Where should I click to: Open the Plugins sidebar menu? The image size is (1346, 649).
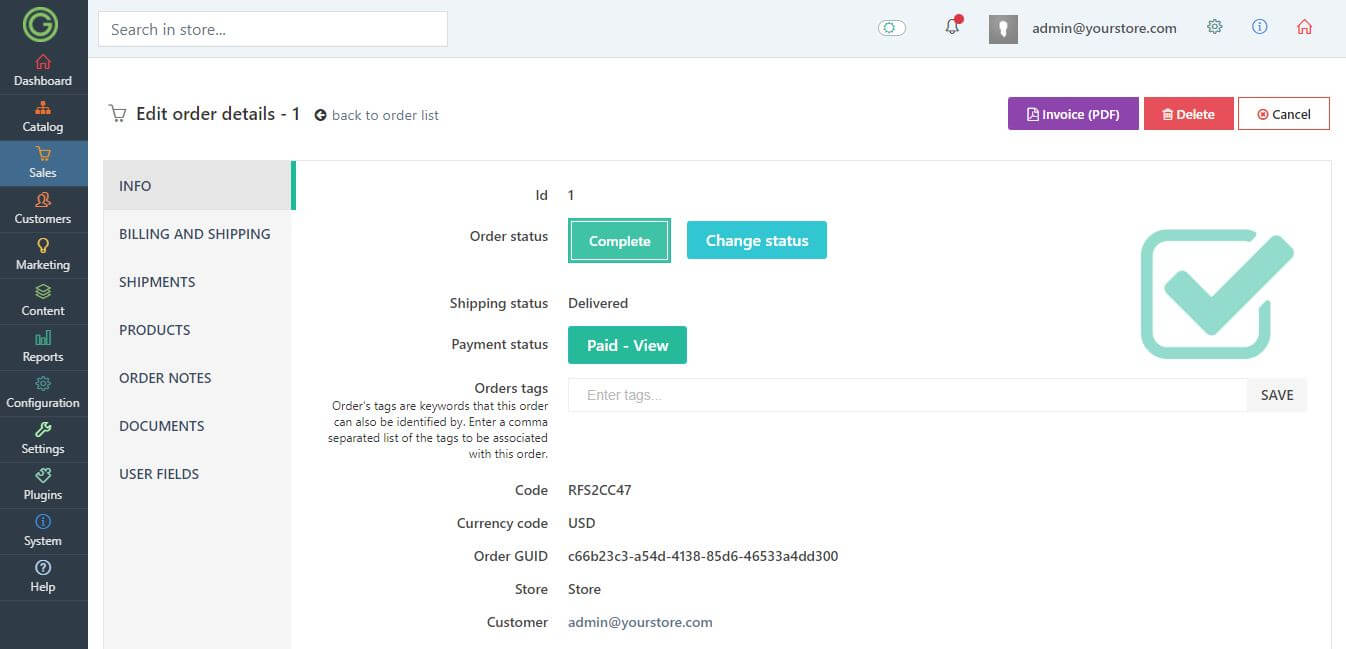click(x=43, y=485)
